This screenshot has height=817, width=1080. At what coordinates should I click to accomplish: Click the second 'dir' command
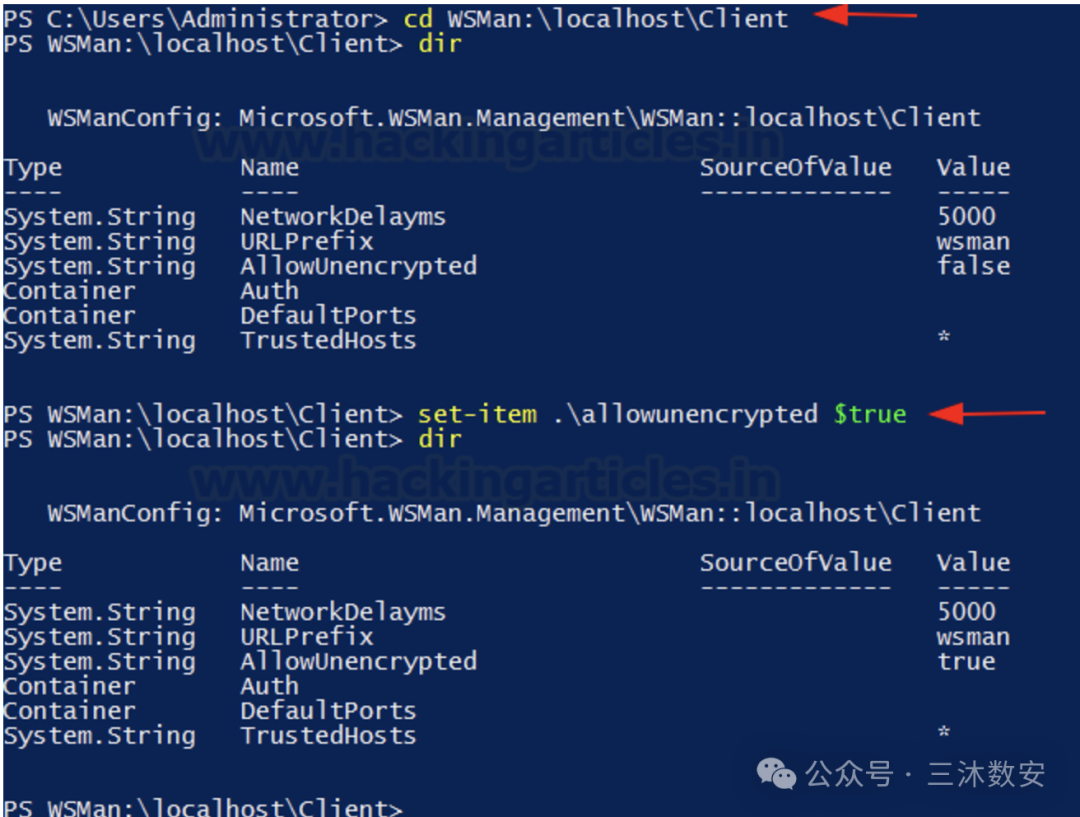439,439
